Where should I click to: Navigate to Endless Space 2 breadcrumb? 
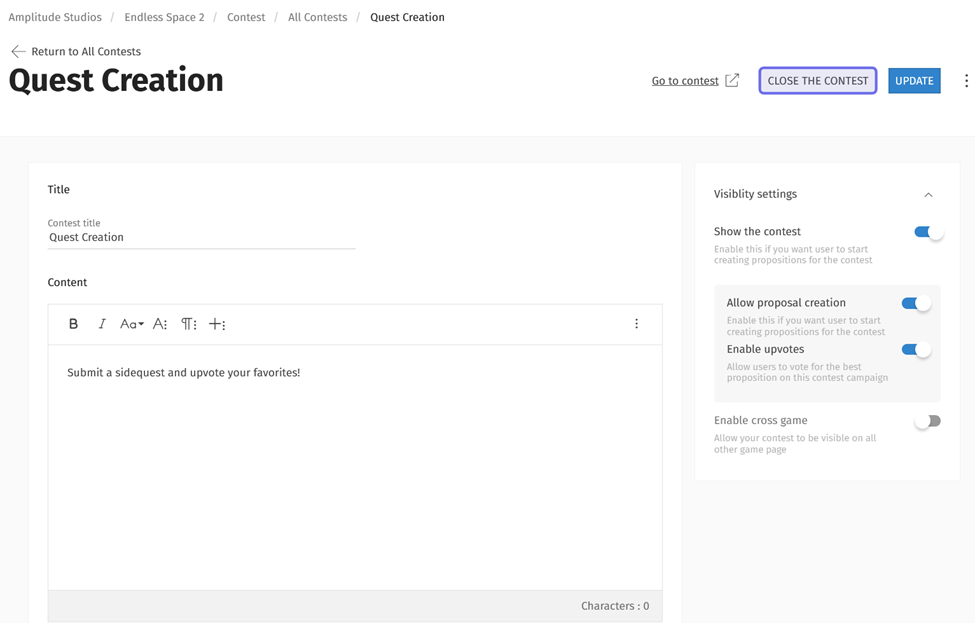164,17
